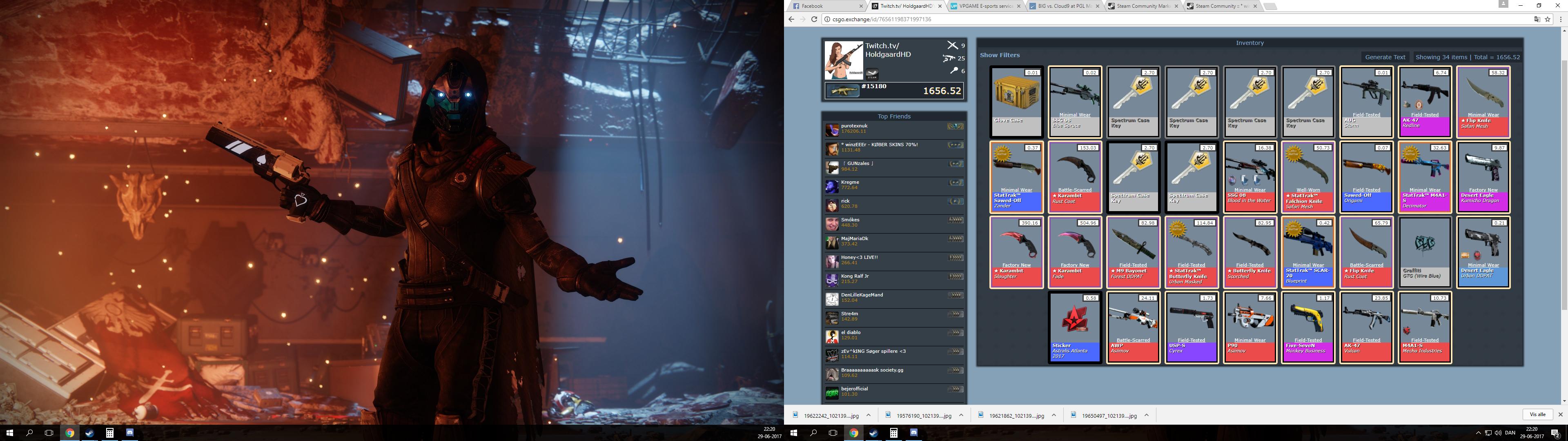Image resolution: width=1568 pixels, height=441 pixels.
Task: Click the Steam icon under the profile name
Action: [872, 73]
